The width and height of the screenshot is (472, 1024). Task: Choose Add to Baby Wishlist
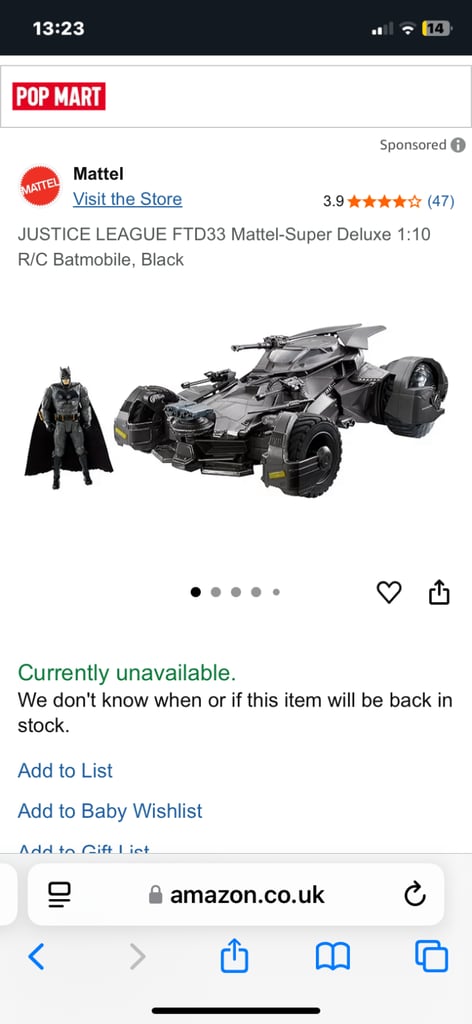click(110, 811)
